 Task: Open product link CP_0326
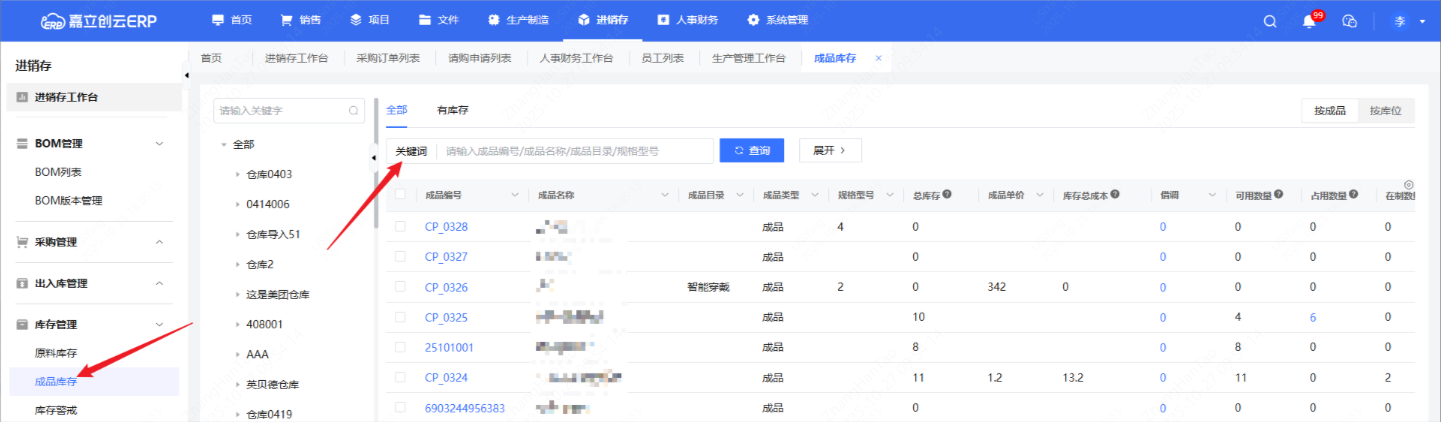(446, 287)
